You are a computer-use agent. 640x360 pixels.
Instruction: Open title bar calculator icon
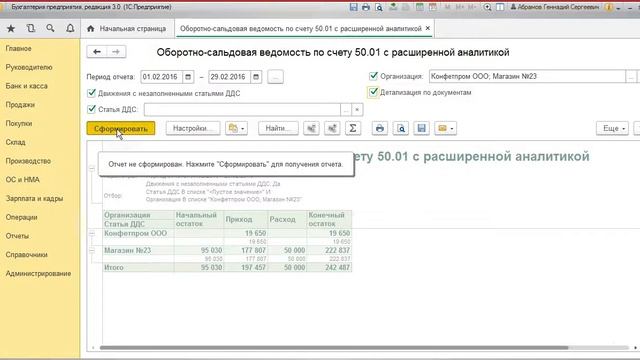pyautogui.click(x=419, y=7)
